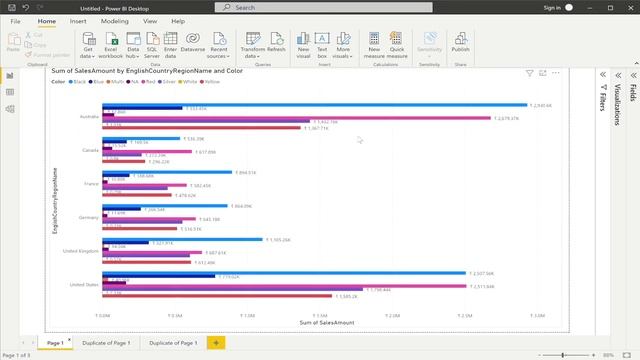
Task: Select the Page 1 tab
Action: point(55,343)
